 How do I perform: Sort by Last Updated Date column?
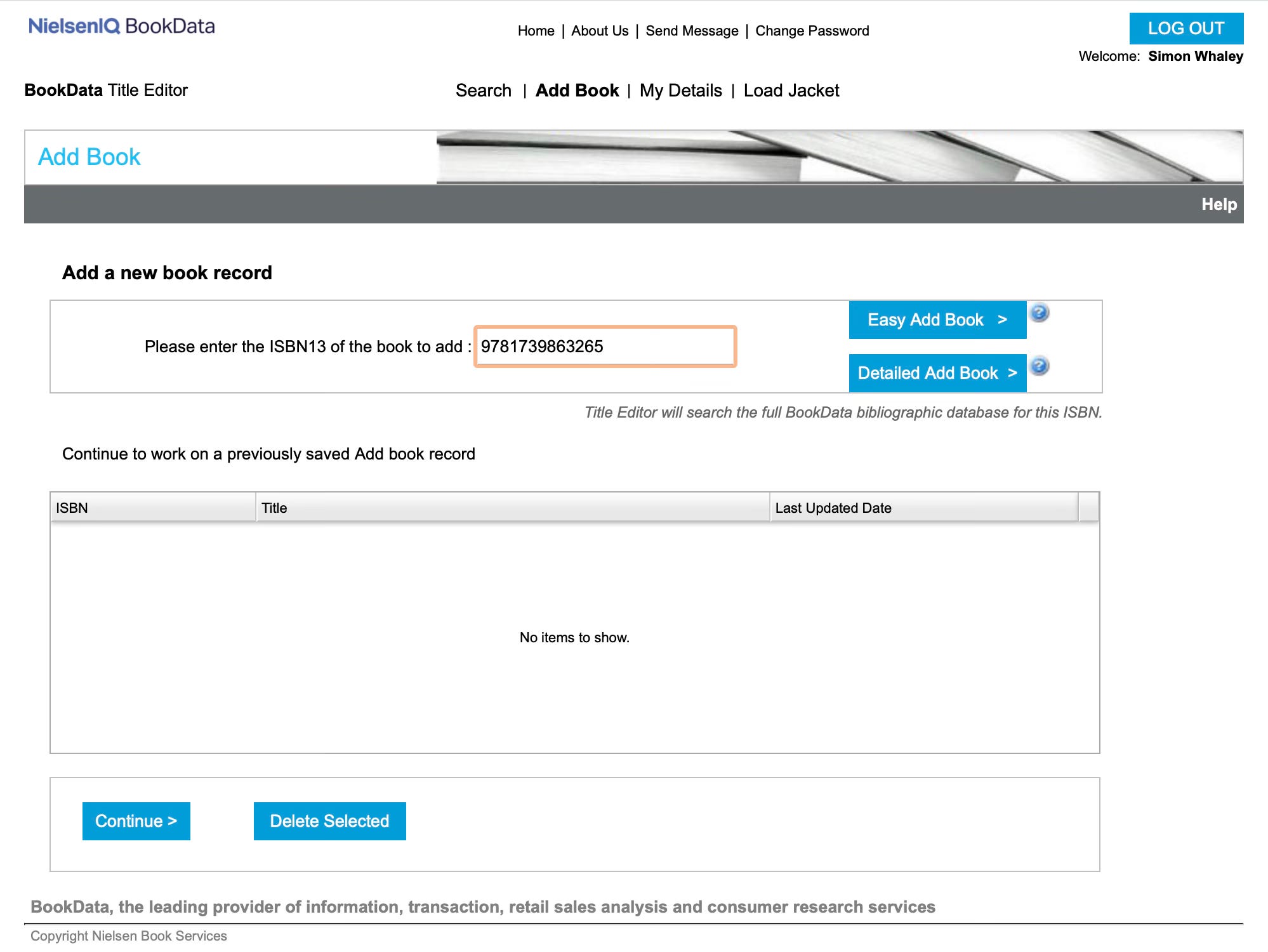tap(923, 508)
